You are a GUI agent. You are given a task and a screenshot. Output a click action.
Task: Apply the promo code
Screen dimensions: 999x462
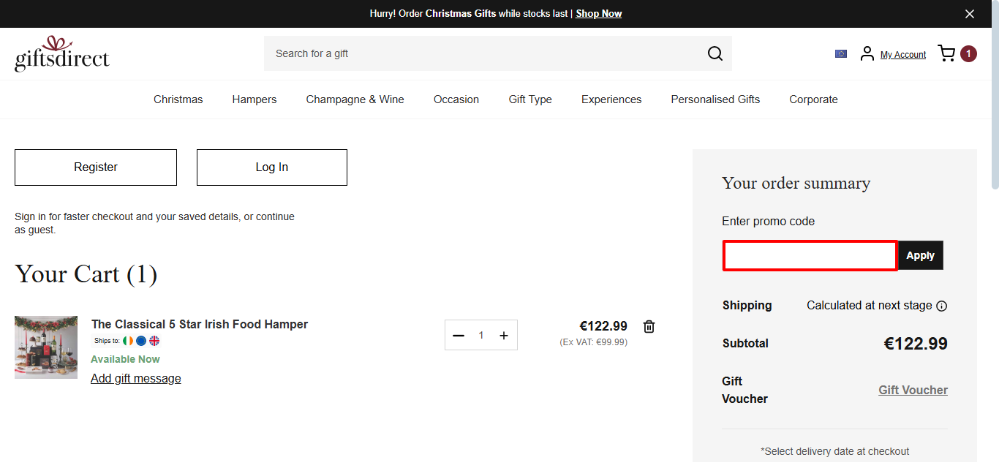point(921,256)
